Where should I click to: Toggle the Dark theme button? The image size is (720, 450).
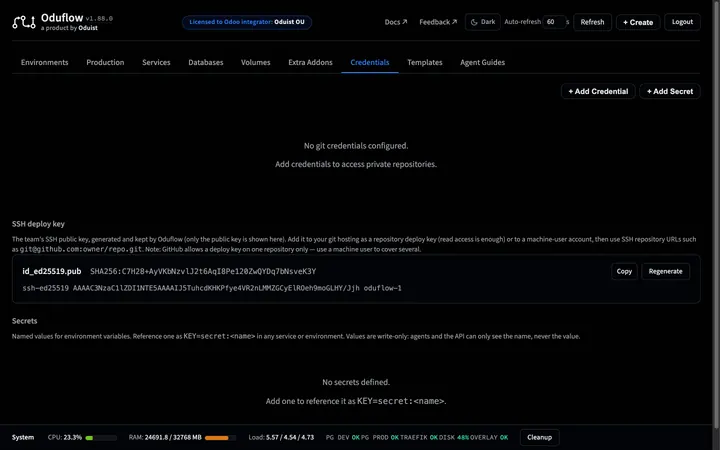[483, 22]
